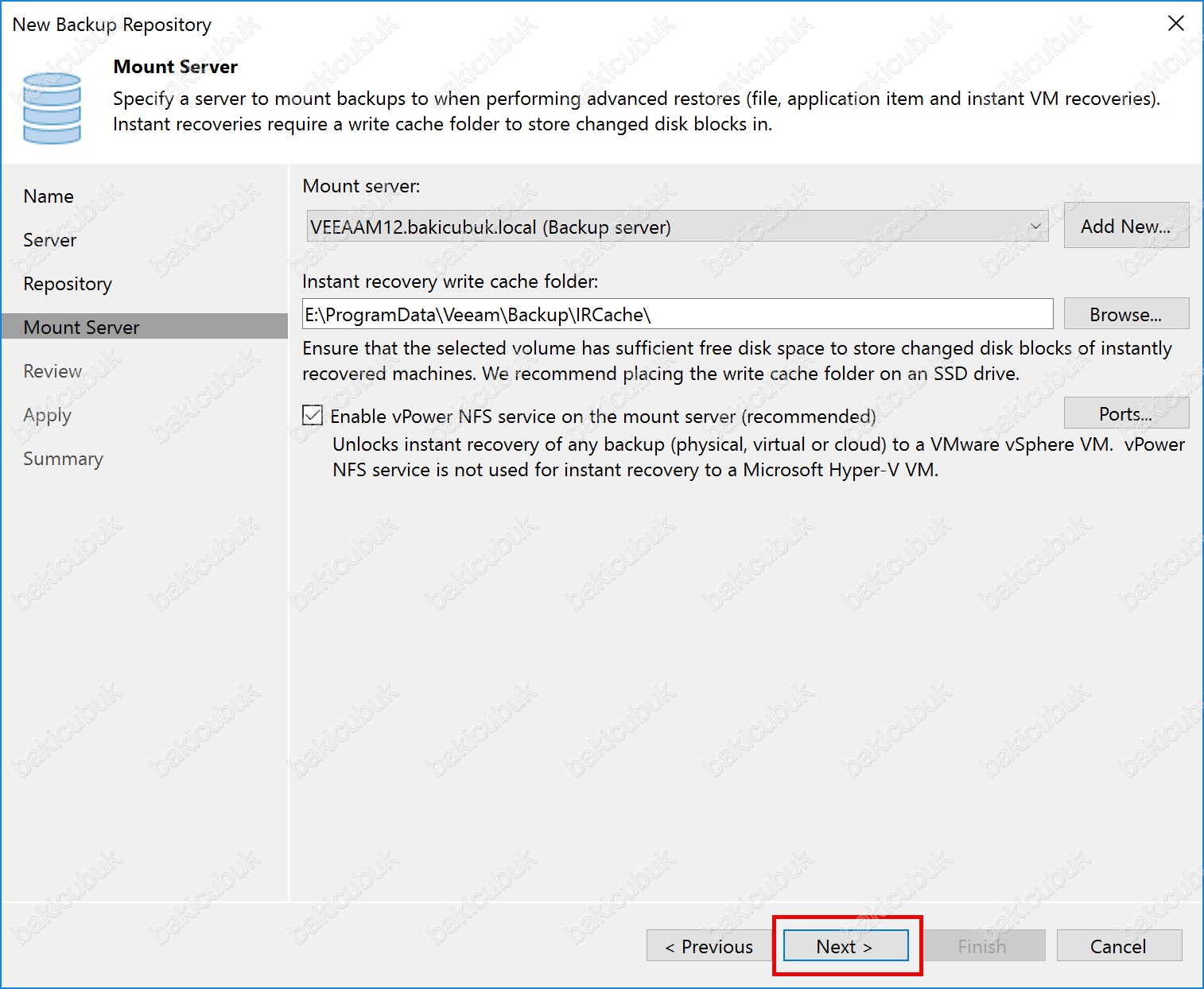Open the Mount server dropdown
The image size is (1204, 989).
pyautogui.click(x=677, y=227)
